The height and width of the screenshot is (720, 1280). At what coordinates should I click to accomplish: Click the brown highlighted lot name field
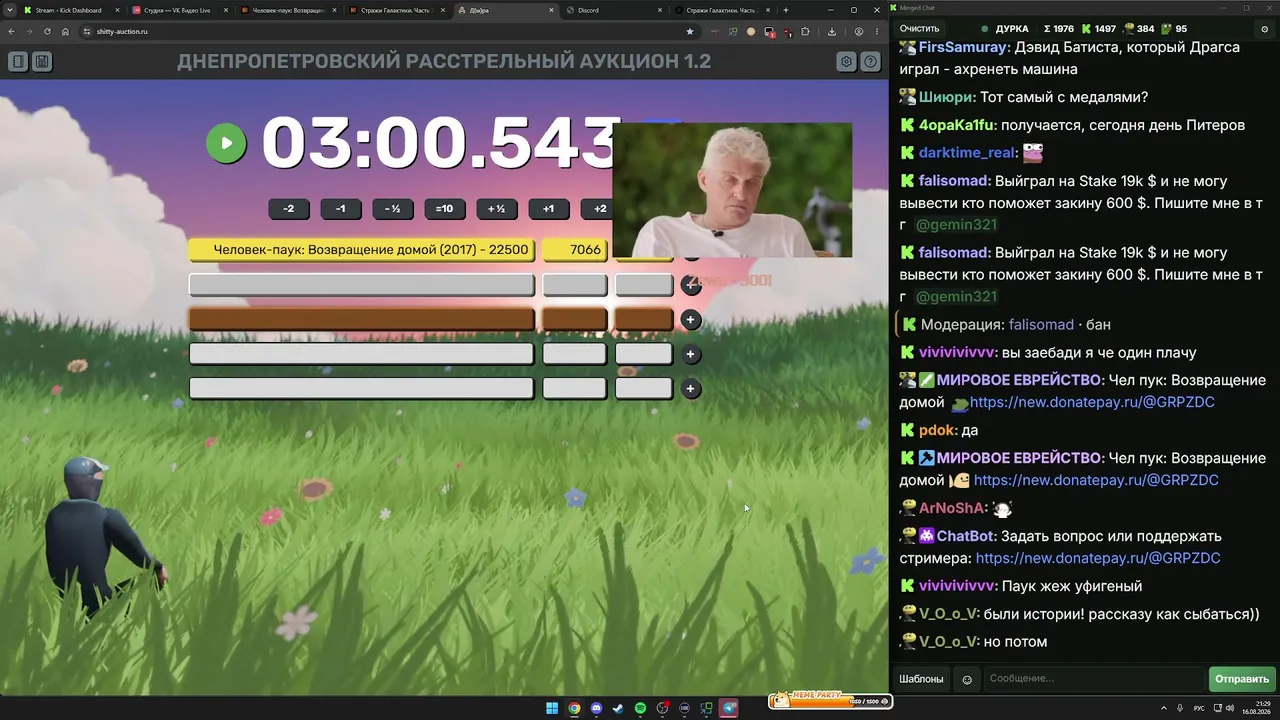(362, 320)
